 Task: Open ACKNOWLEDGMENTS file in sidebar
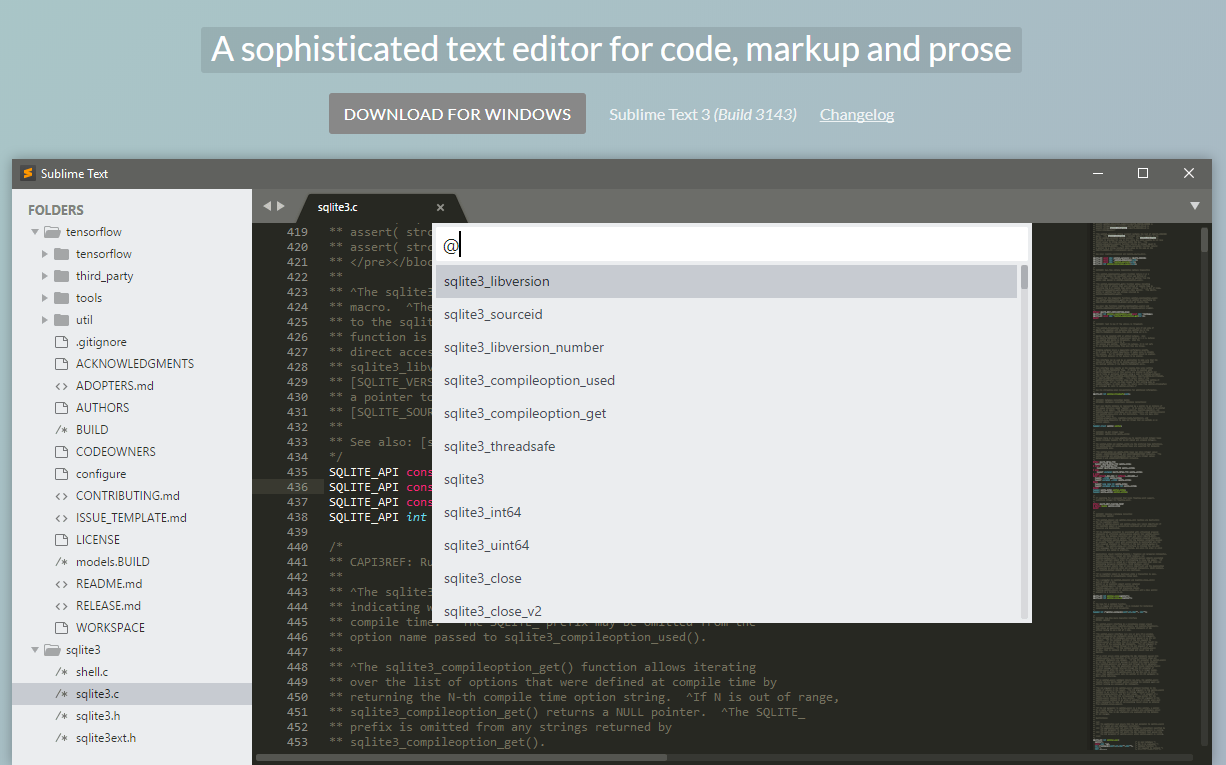[135, 364]
